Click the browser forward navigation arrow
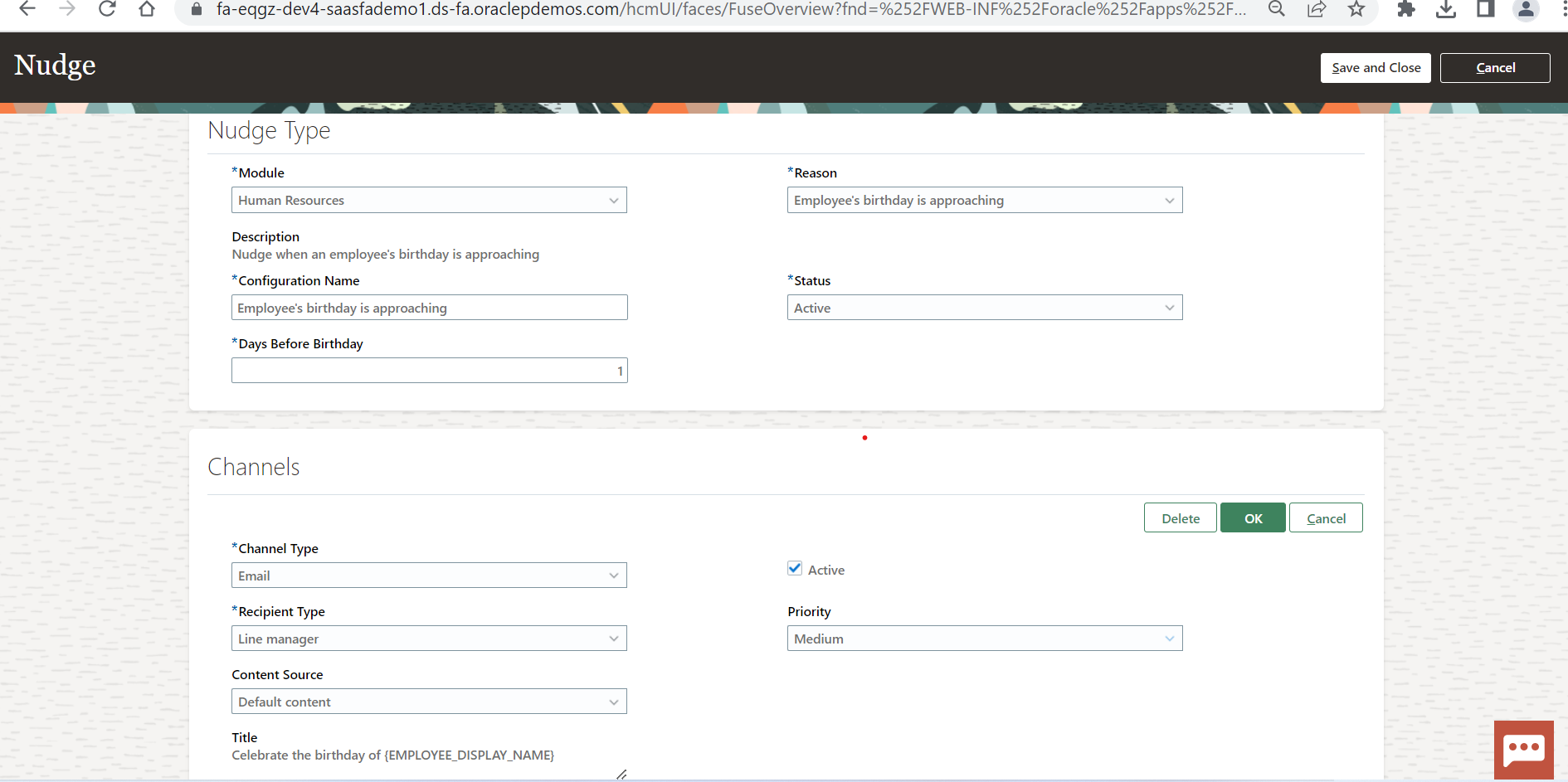This screenshot has height=782, width=1568. (66, 10)
